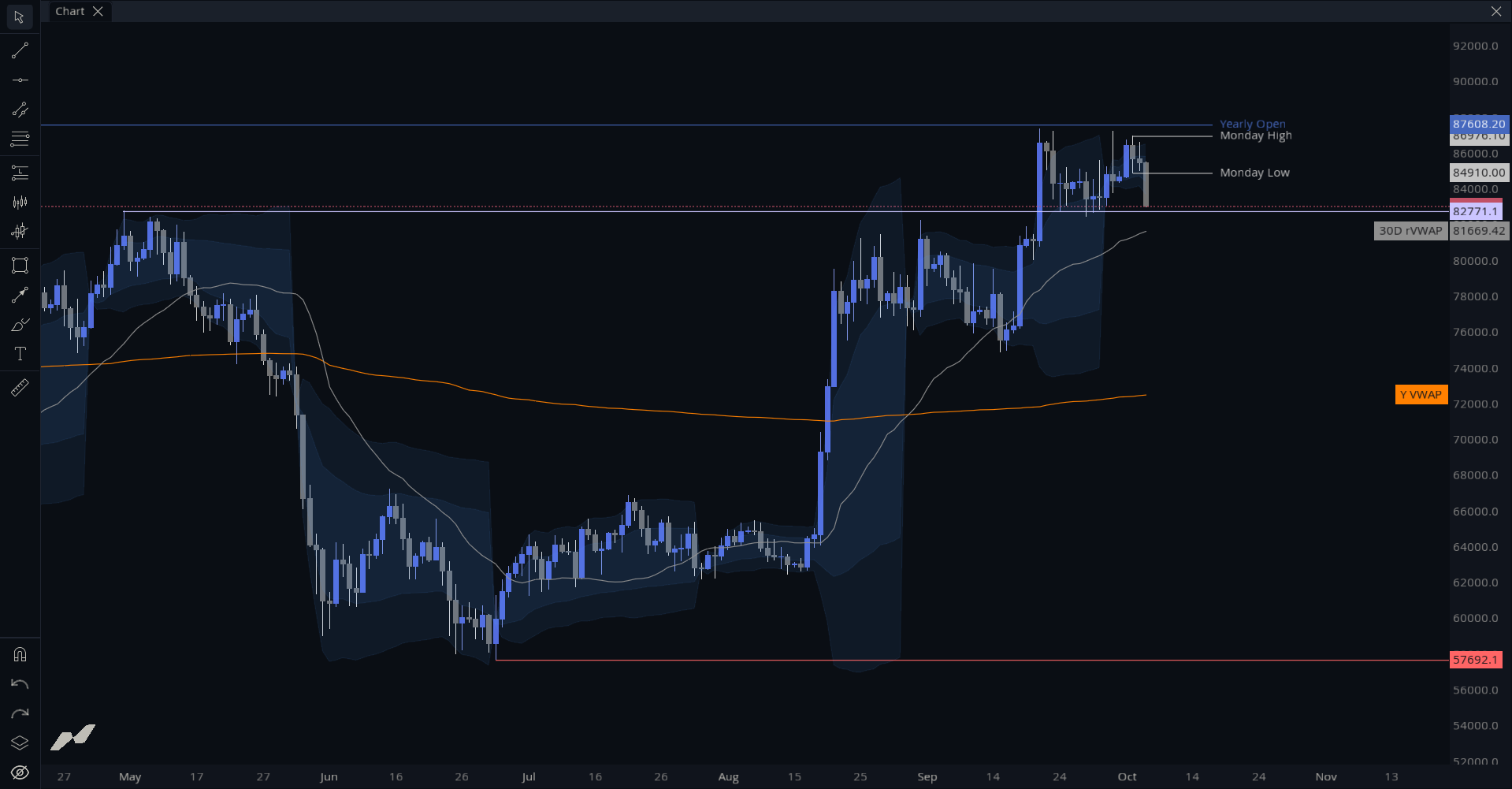
Task: Select the trend line drawing tool
Action: pyautogui.click(x=20, y=50)
